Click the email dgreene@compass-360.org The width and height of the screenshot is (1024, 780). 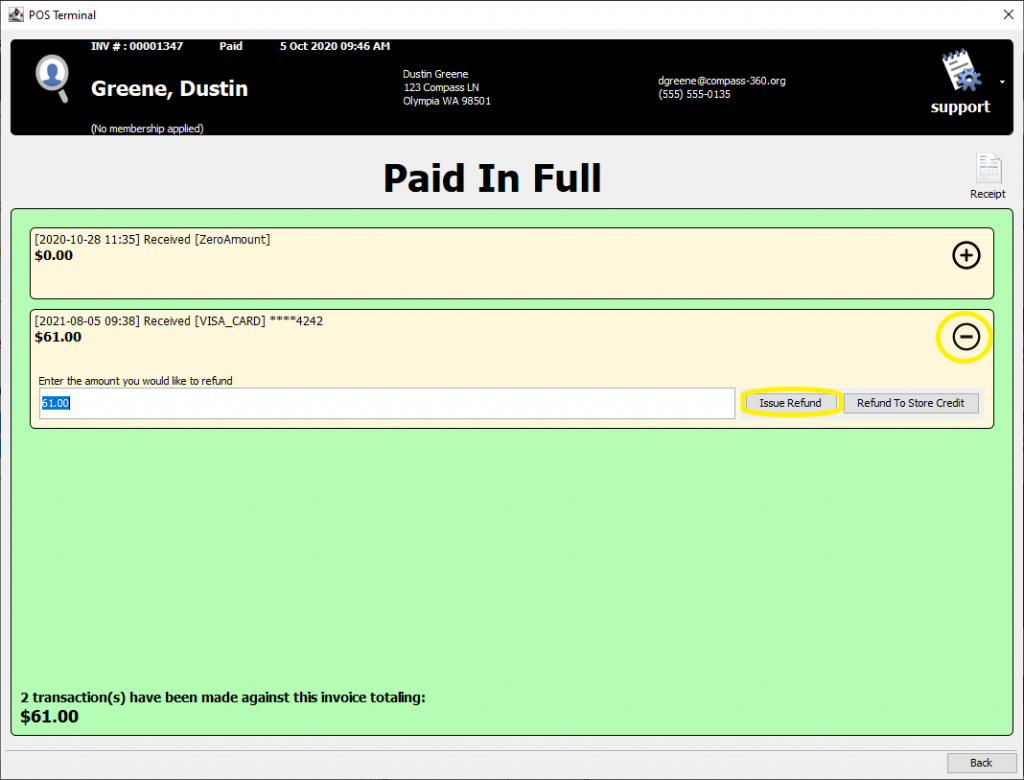(x=722, y=81)
